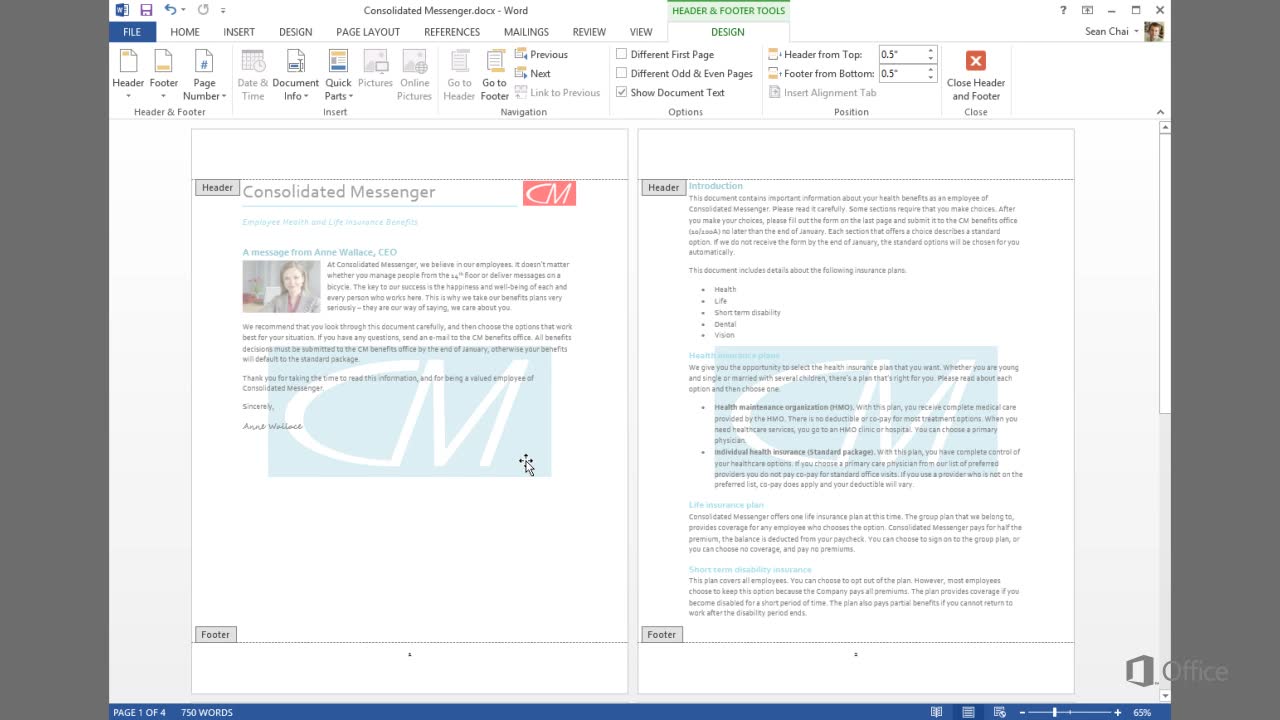
Task: Open the Undo history dropdown arrow
Action: pyautogui.click(x=184, y=10)
